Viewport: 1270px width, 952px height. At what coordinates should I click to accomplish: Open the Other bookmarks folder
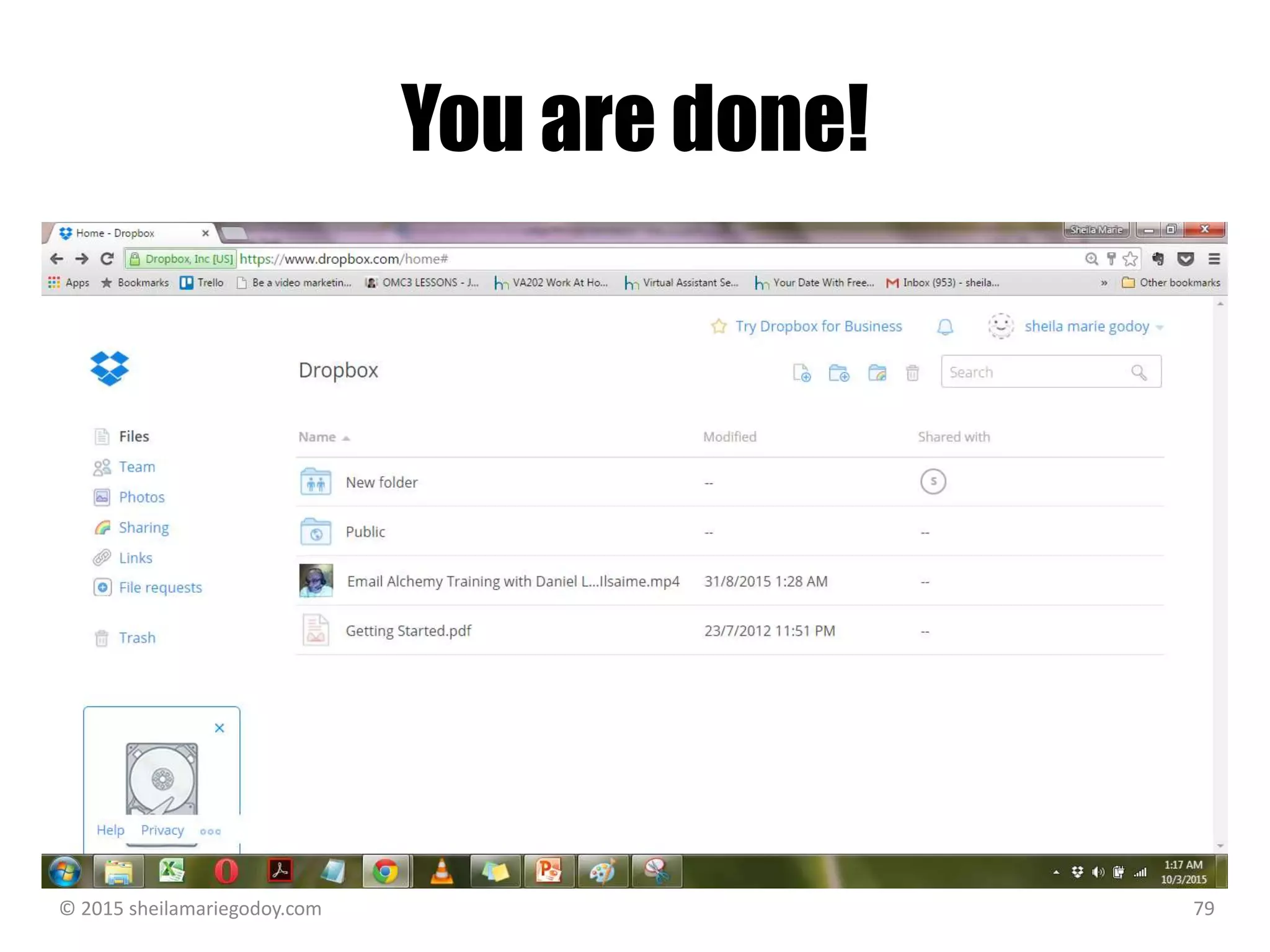1171,283
